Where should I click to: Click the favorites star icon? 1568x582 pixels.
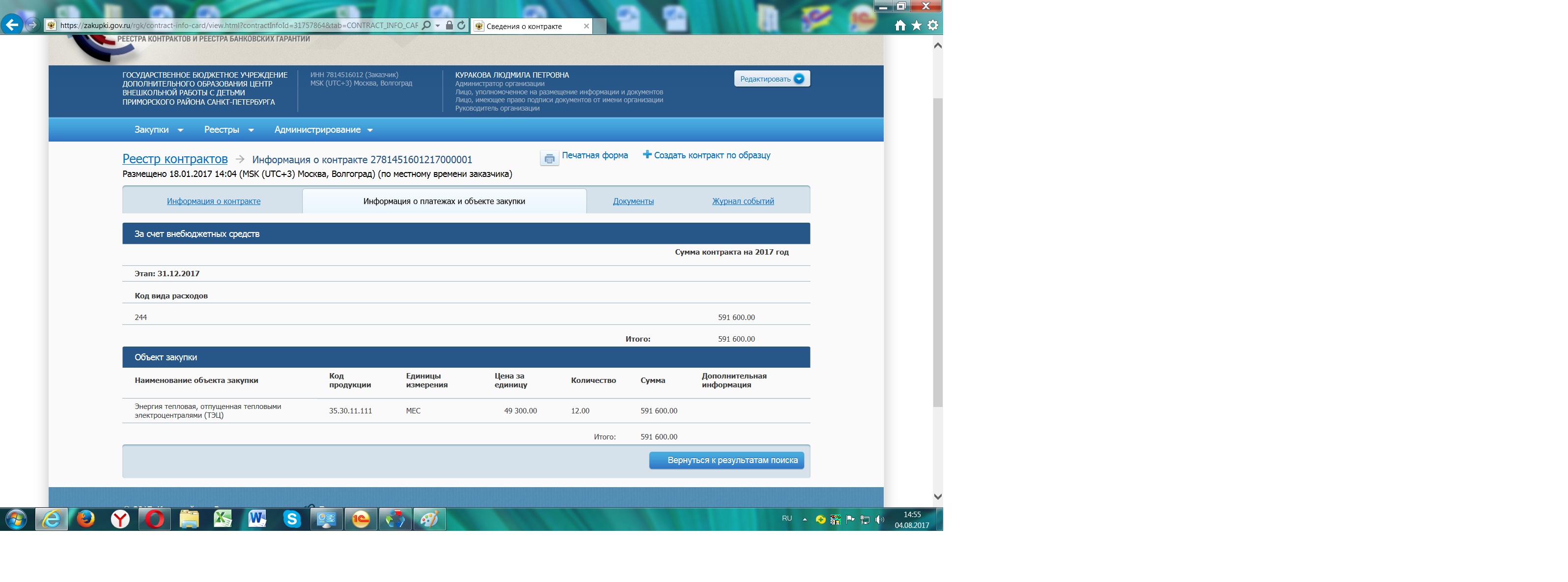click(917, 26)
